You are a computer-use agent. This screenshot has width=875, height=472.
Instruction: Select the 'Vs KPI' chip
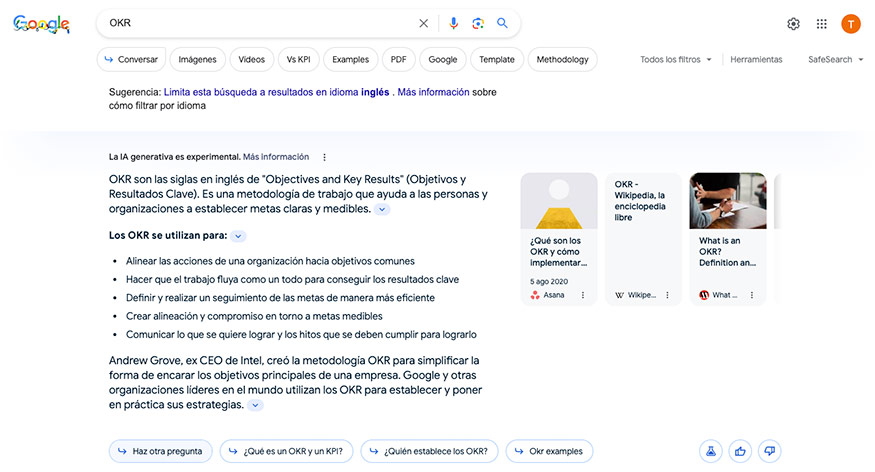pos(299,60)
